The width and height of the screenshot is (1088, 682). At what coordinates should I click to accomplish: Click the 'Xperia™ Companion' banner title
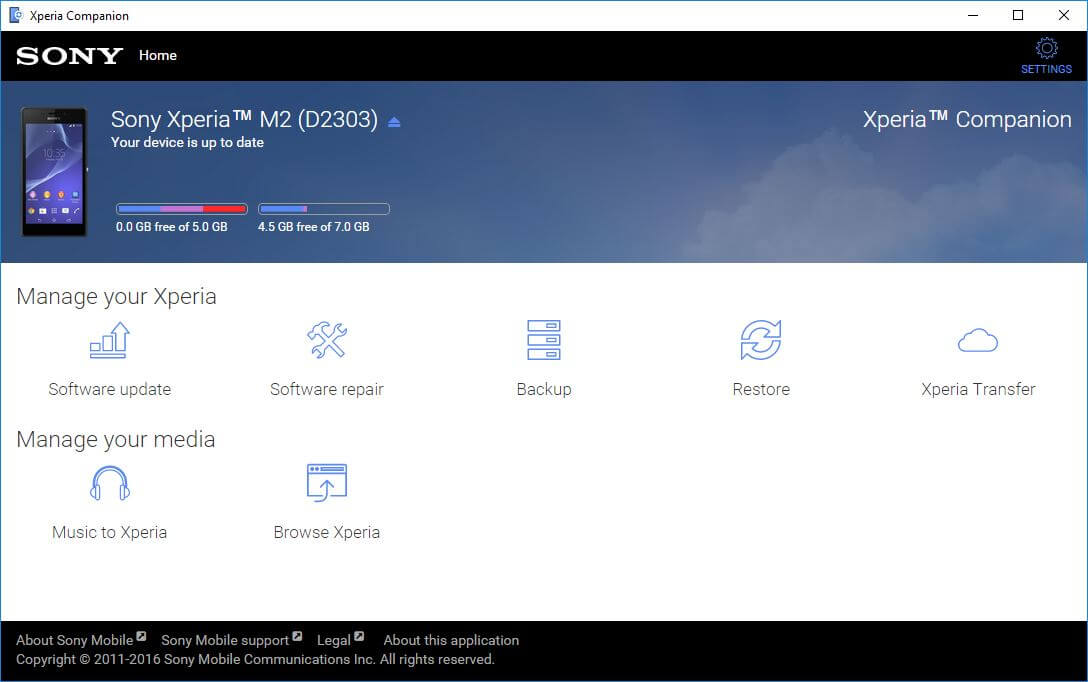(x=967, y=119)
